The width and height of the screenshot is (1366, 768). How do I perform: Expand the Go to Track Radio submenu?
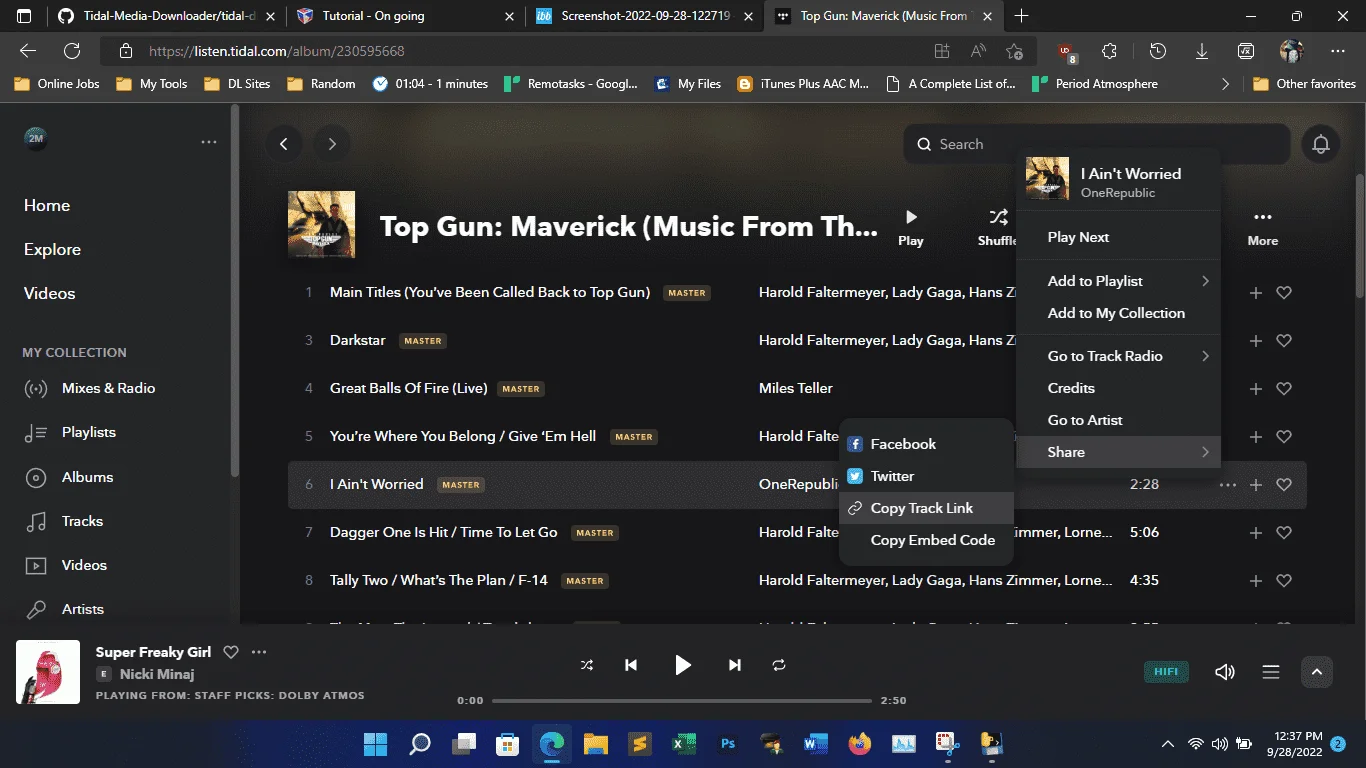click(x=1119, y=356)
